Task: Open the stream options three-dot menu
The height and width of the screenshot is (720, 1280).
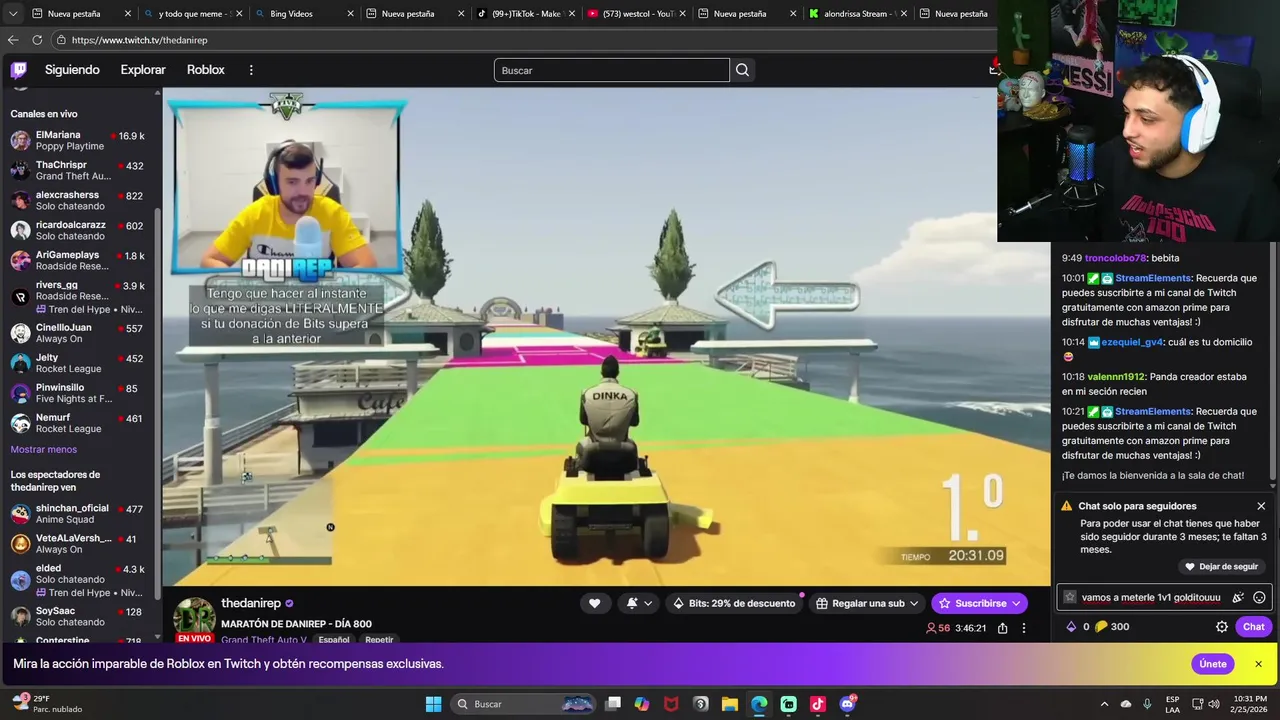Action: (1023, 628)
